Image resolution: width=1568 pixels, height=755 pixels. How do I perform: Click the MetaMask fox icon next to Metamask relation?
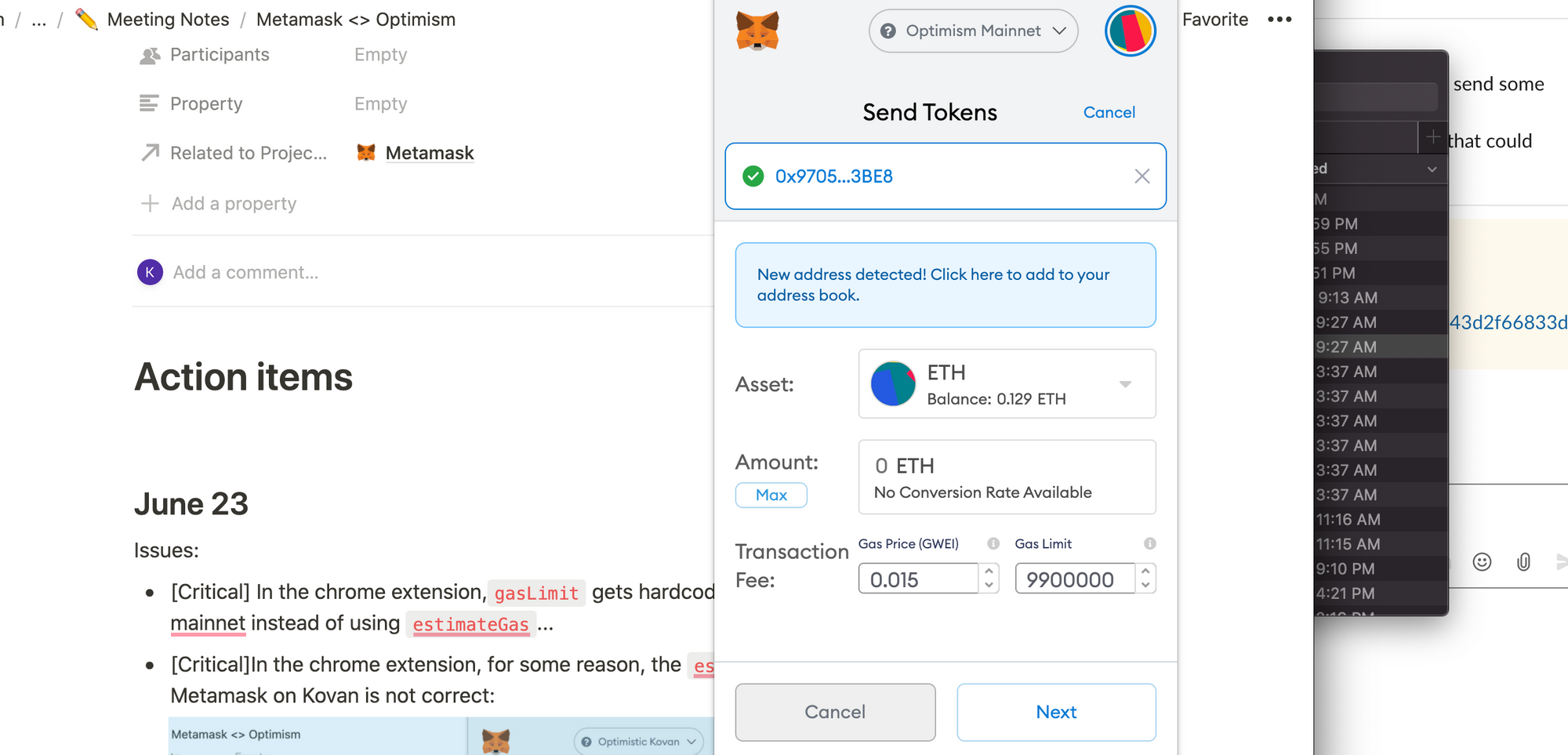(365, 152)
